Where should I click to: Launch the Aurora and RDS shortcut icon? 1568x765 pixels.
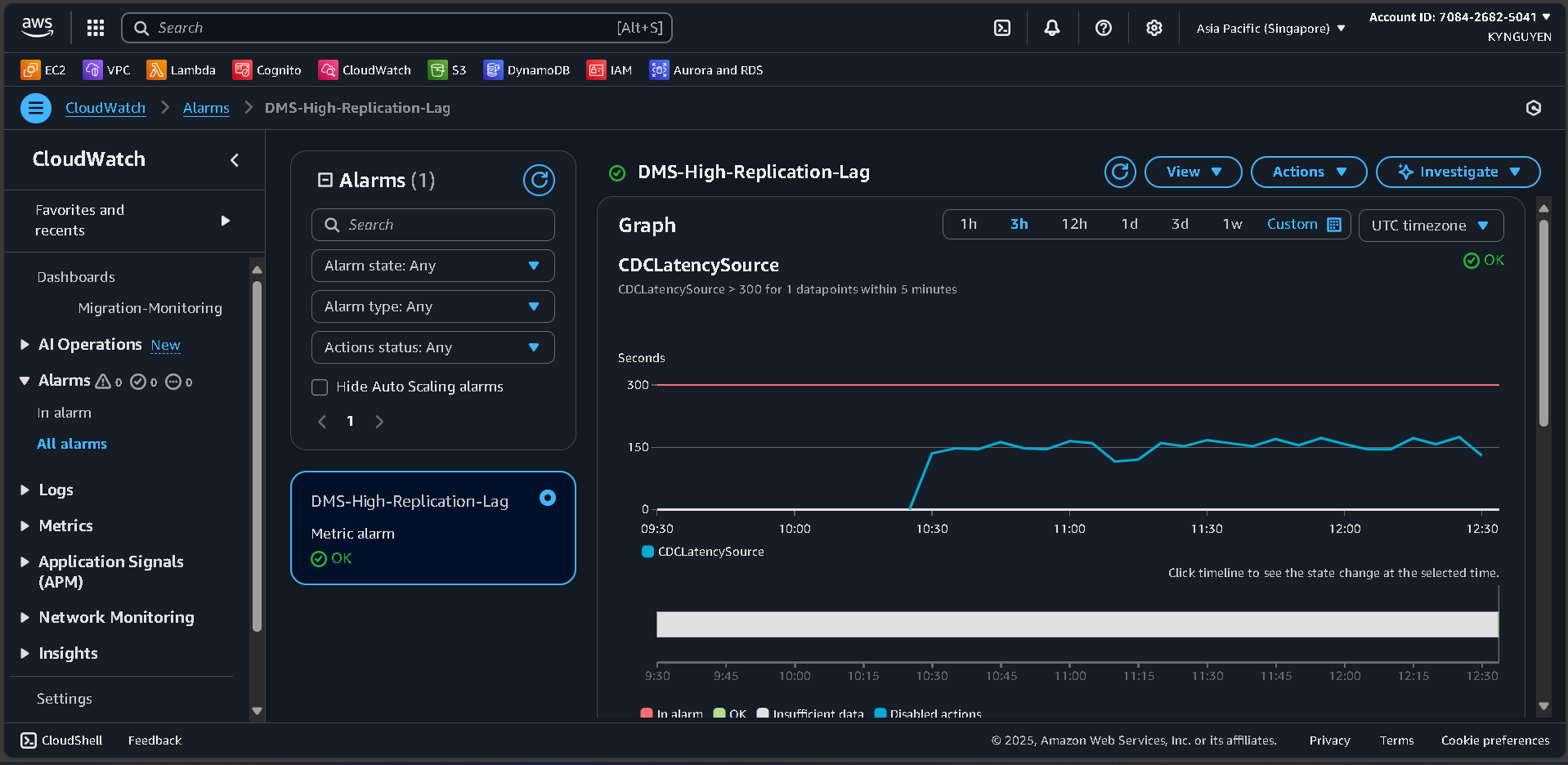click(x=658, y=69)
